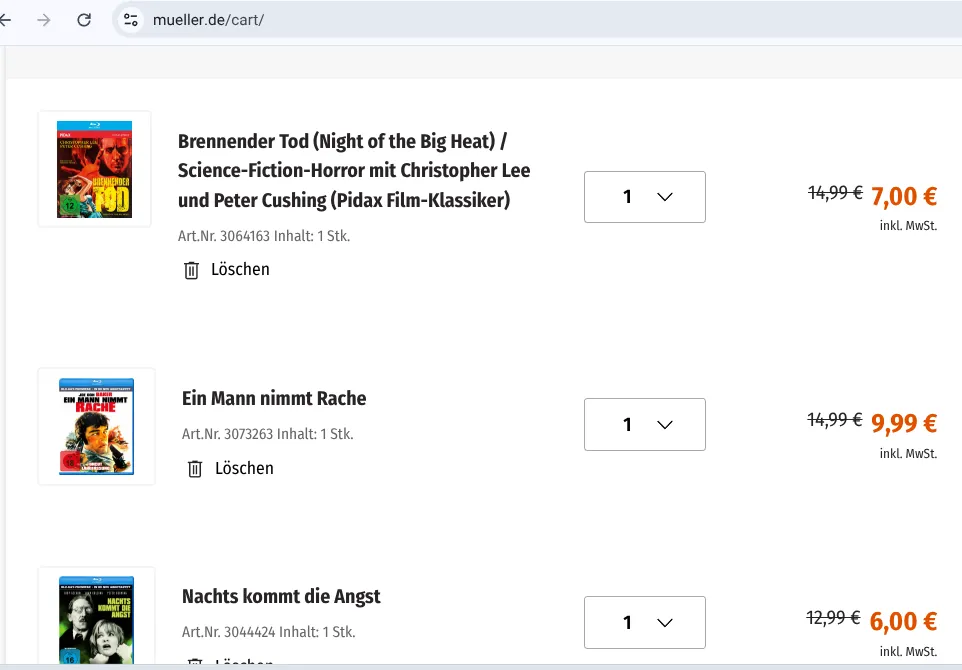Open quantity dropdown for Brennender Tod

pos(645,197)
